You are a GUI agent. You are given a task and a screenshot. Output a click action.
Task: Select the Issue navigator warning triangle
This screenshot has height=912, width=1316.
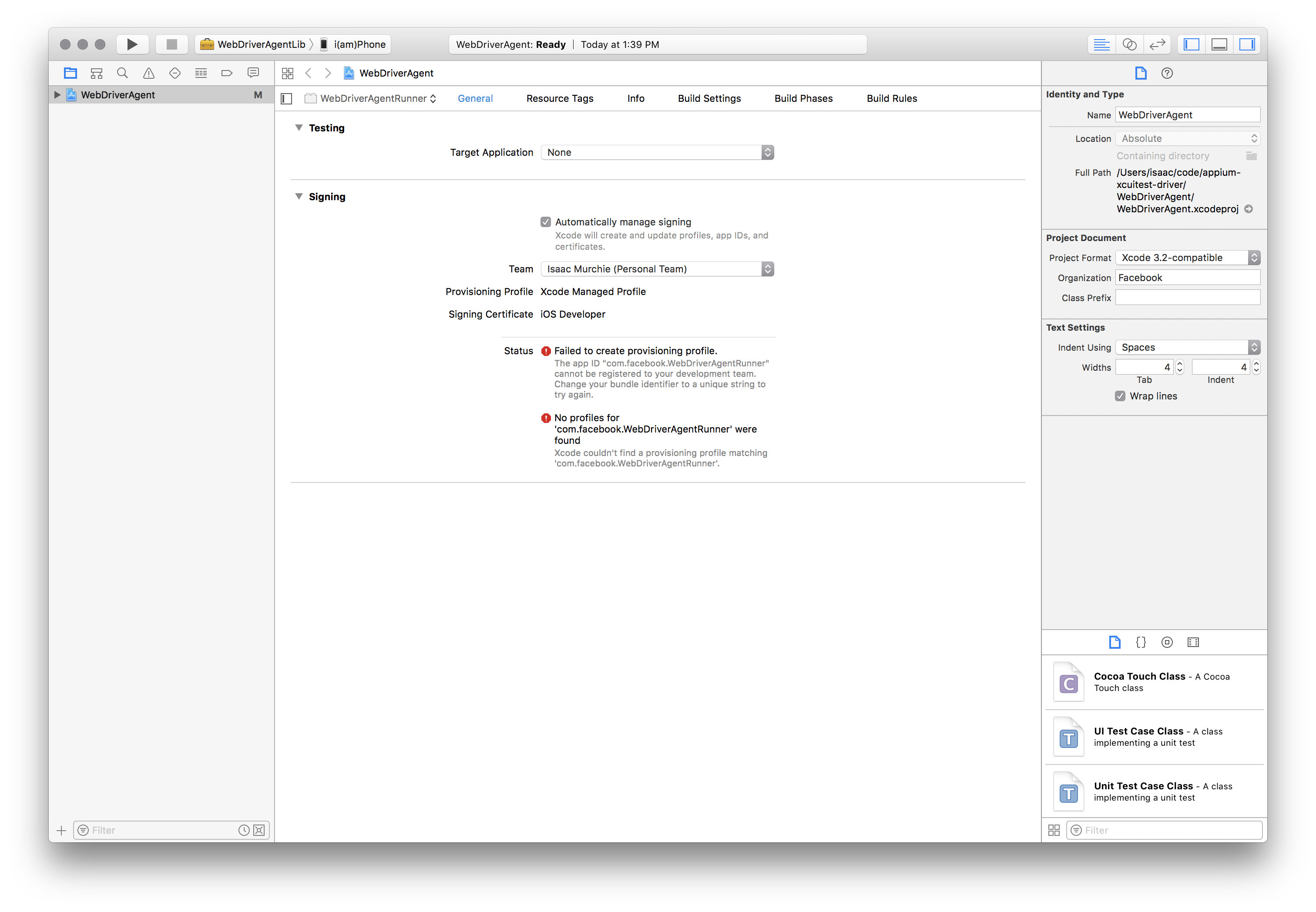click(x=148, y=73)
